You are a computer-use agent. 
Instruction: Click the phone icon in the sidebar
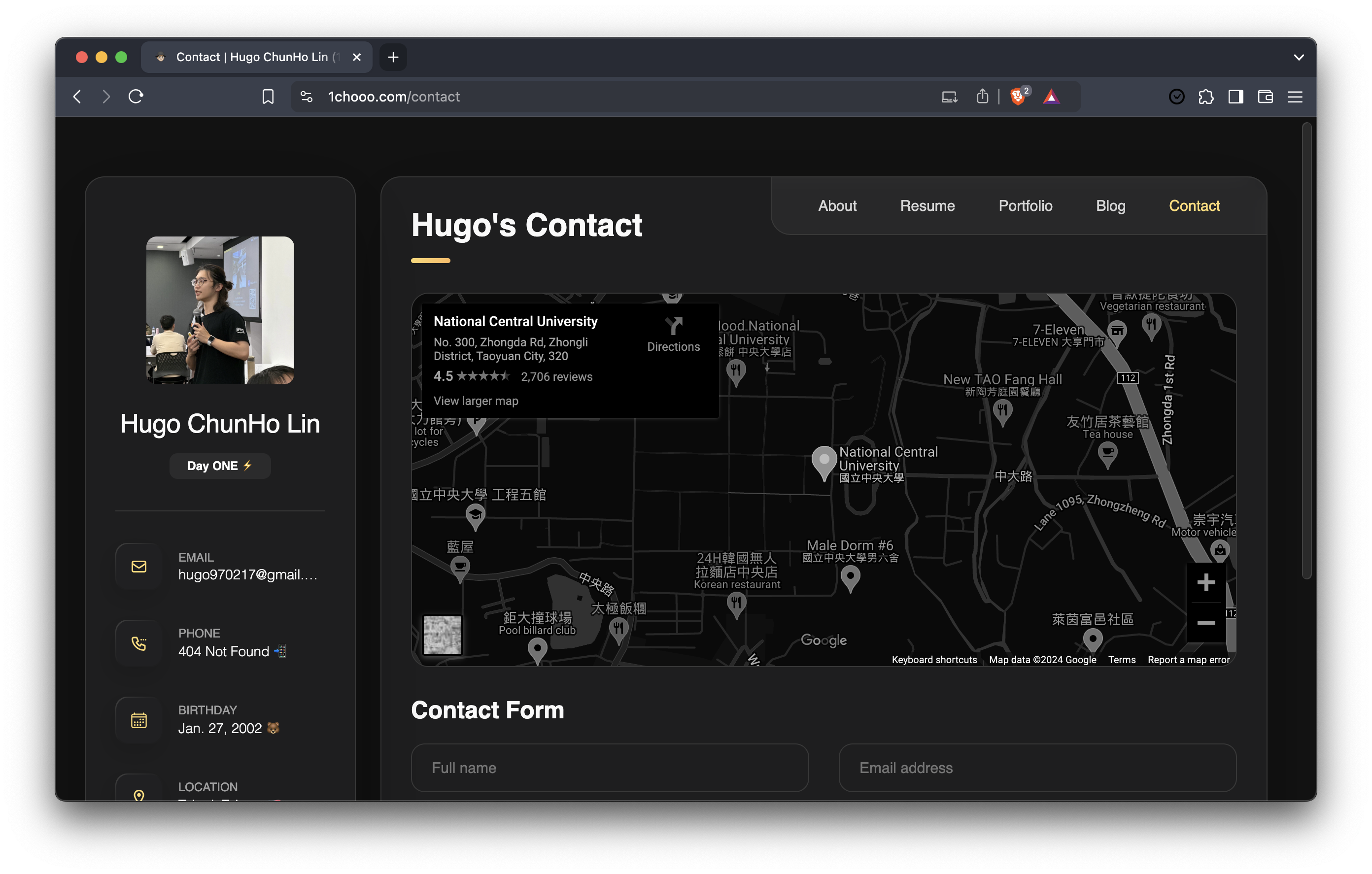point(138,643)
